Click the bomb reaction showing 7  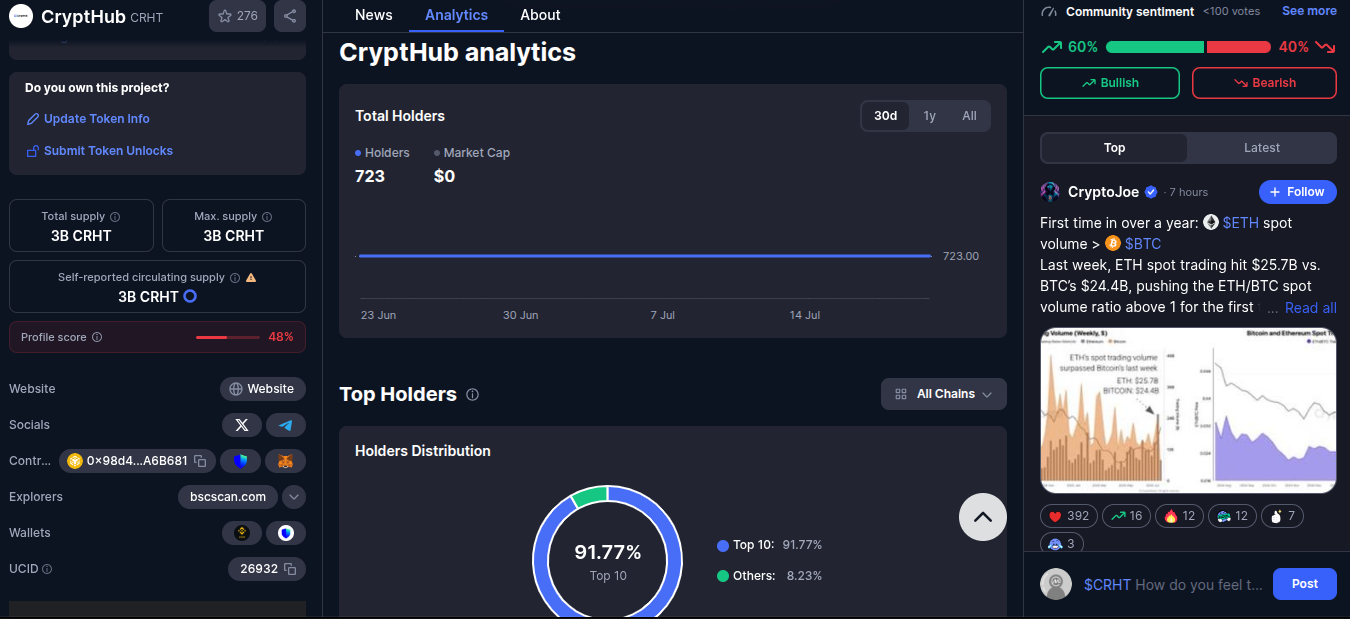coord(1283,516)
